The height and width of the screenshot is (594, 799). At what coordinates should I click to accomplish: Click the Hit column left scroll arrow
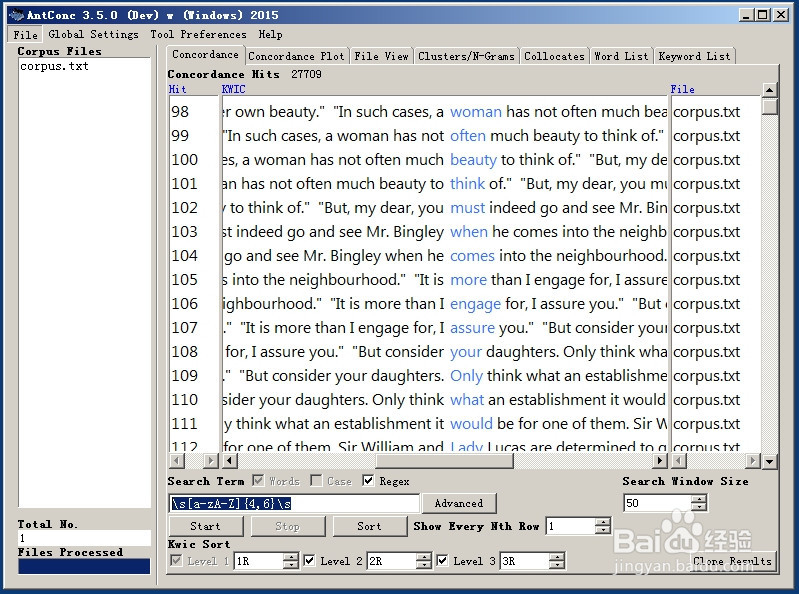[x=176, y=461]
